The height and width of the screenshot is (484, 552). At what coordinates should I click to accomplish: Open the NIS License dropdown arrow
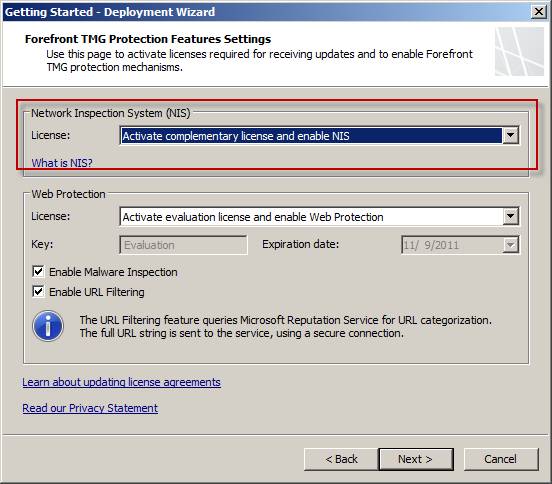510,136
